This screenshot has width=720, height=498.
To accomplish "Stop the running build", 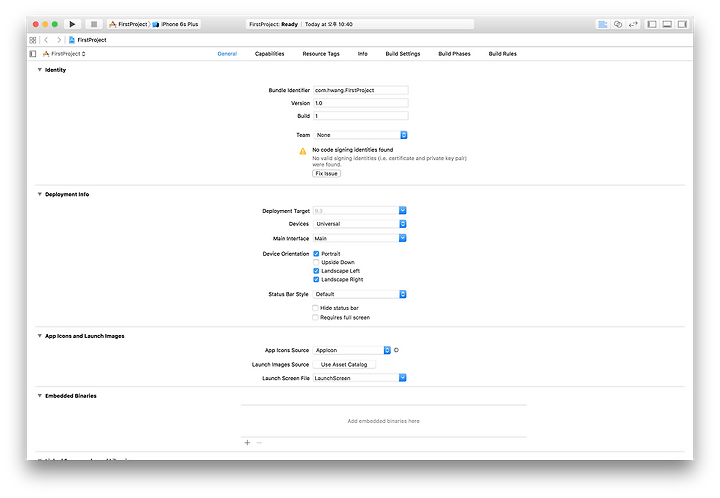I will [94, 24].
